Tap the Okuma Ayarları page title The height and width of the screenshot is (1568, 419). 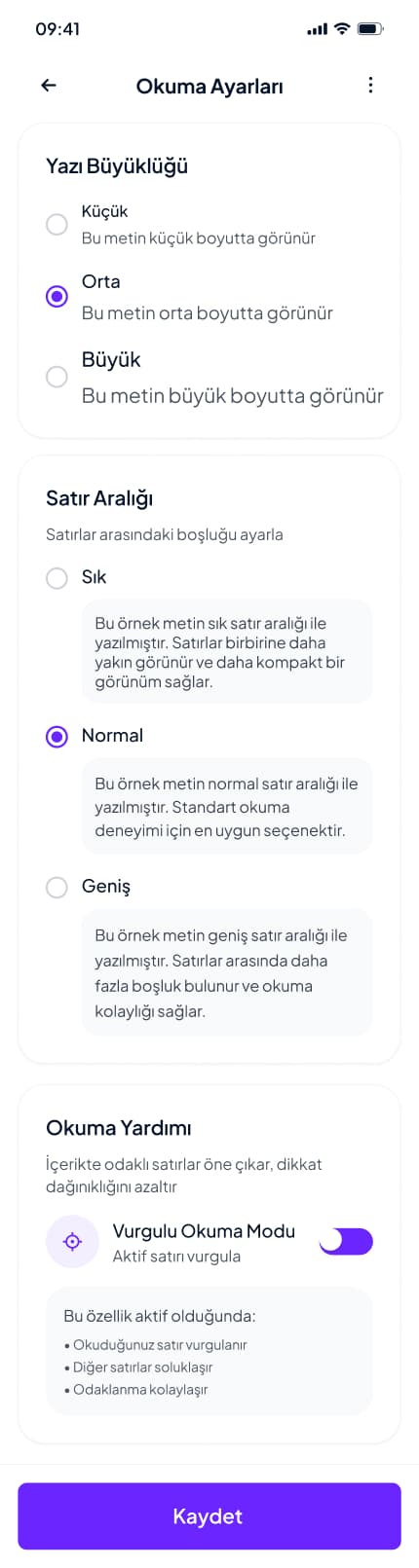tap(209, 87)
